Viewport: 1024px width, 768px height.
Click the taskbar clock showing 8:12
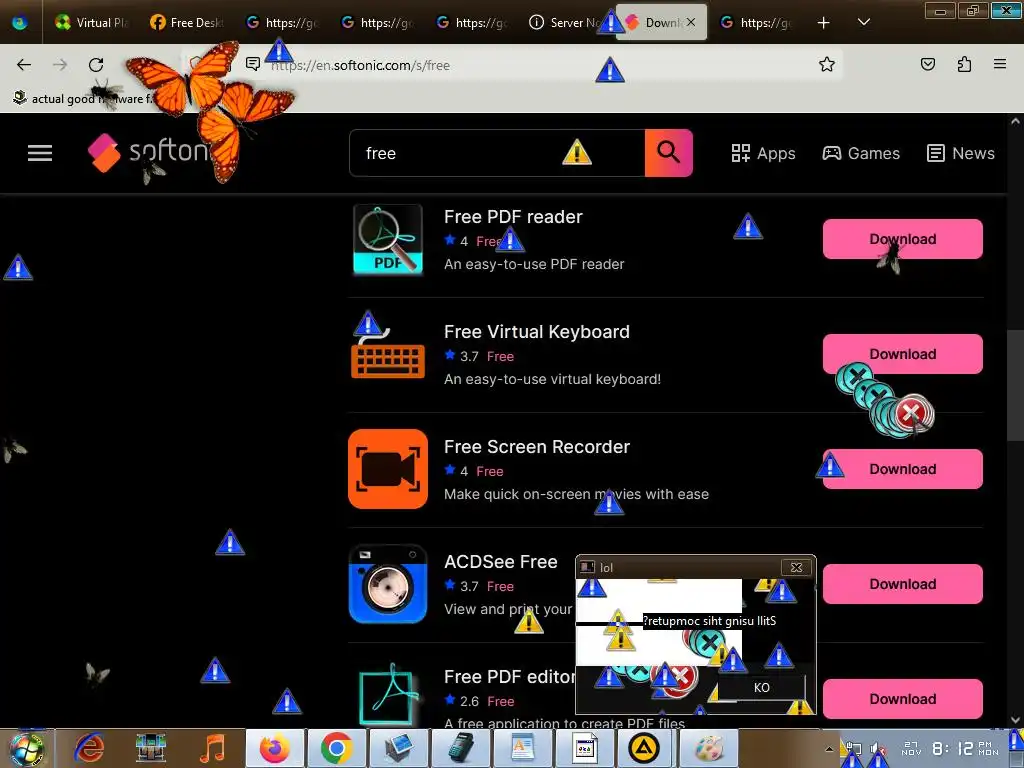(950, 748)
